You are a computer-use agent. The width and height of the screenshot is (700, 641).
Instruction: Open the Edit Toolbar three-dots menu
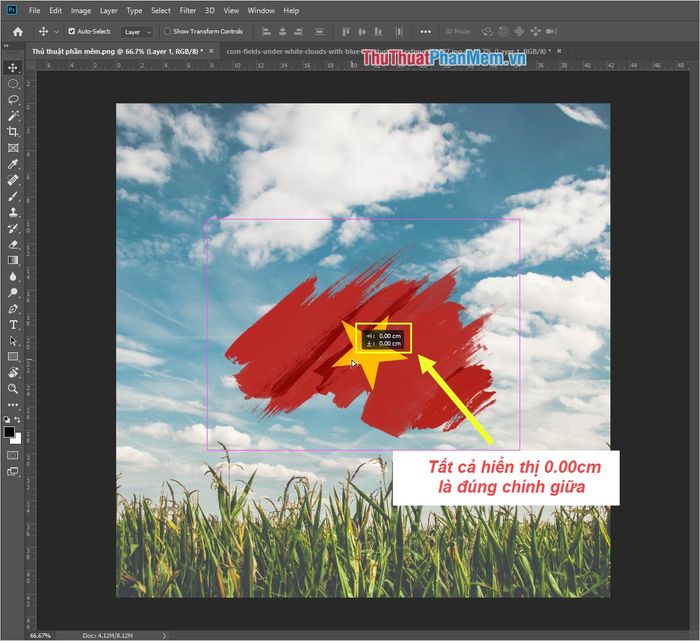[x=12, y=405]
